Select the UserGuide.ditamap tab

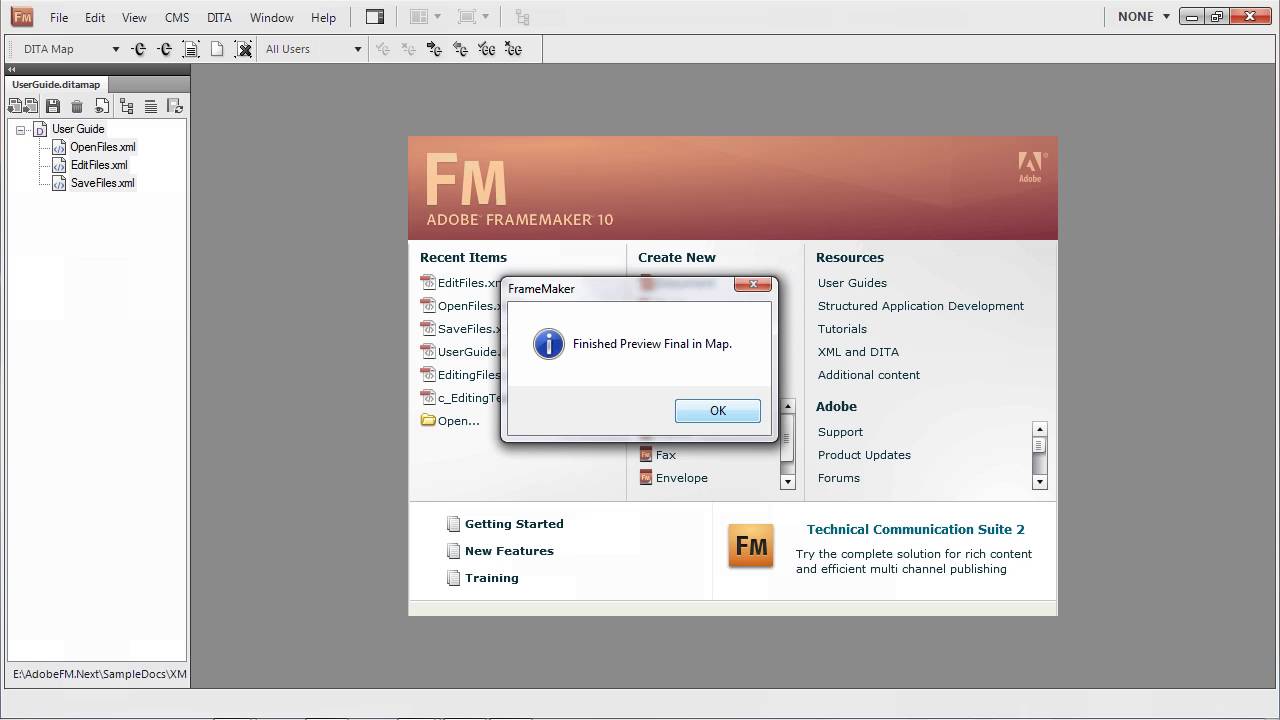(56, 85)
